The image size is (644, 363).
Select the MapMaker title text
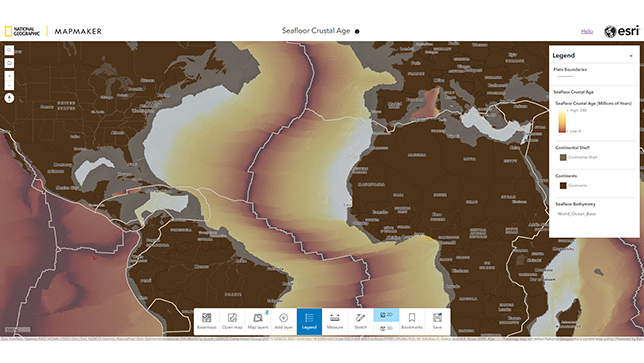coord(78,31)
